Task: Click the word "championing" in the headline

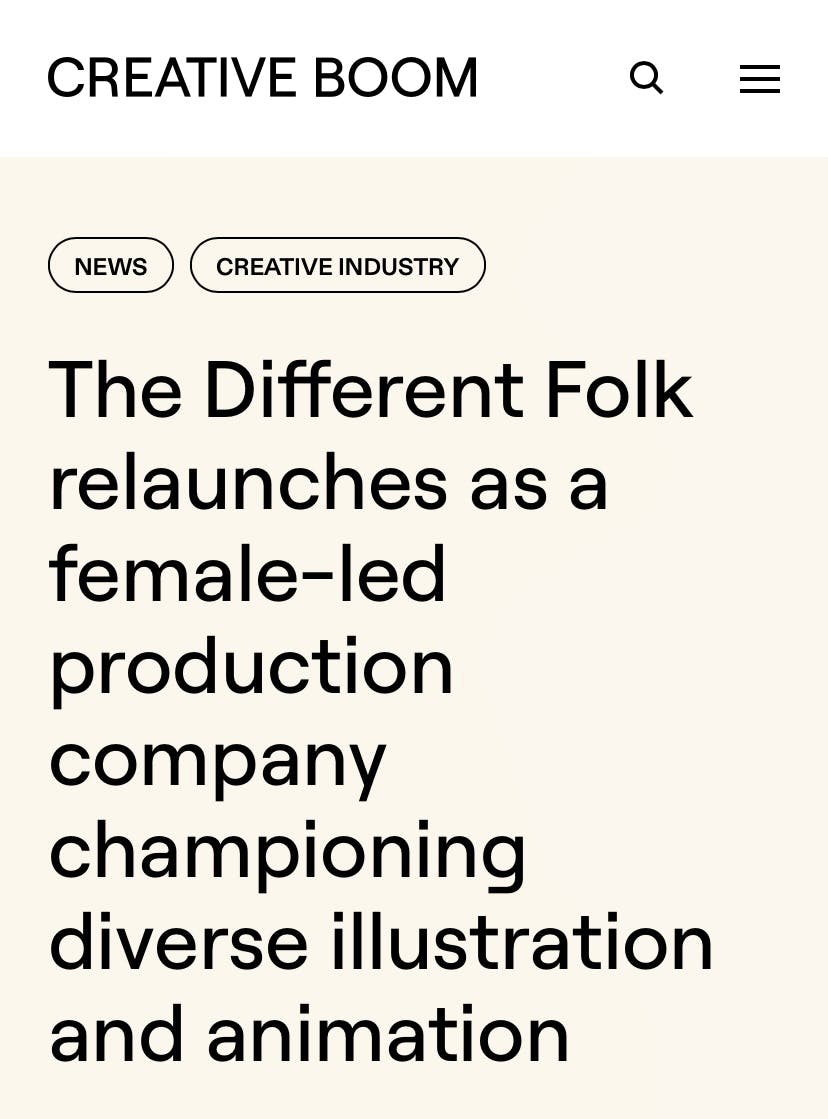Action: (x=287, y=852)
